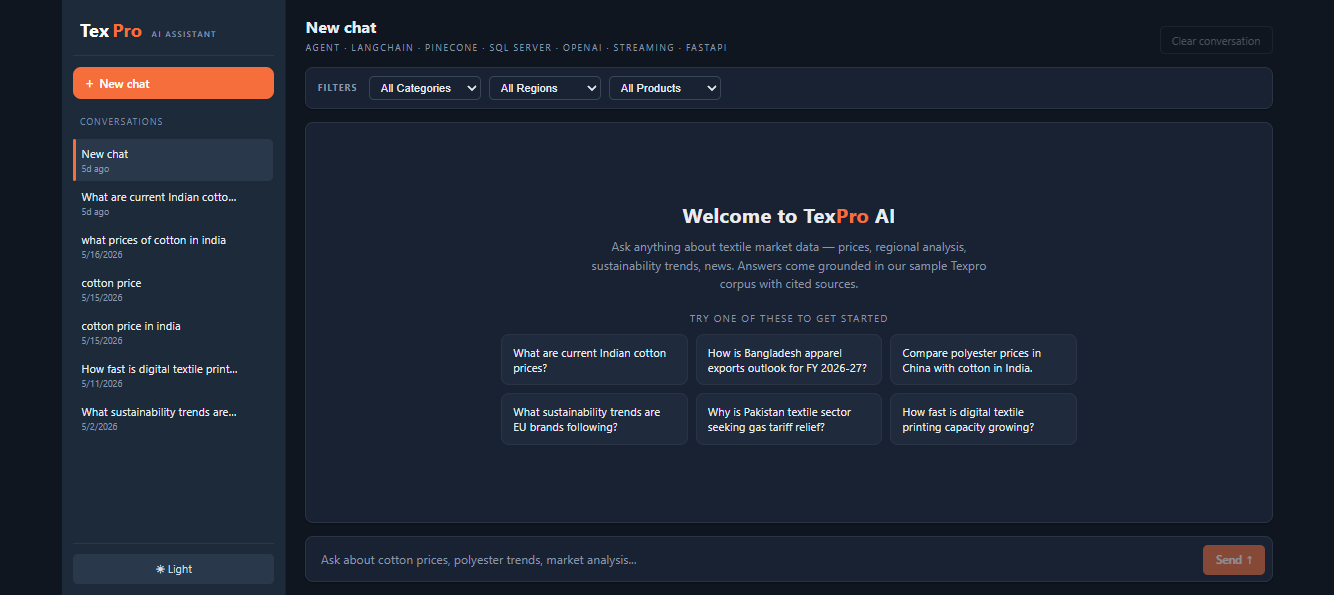The image size is (1334, 595).
Task: Click the CONVERSATIONS section label
Action: (x=121, y=122)
